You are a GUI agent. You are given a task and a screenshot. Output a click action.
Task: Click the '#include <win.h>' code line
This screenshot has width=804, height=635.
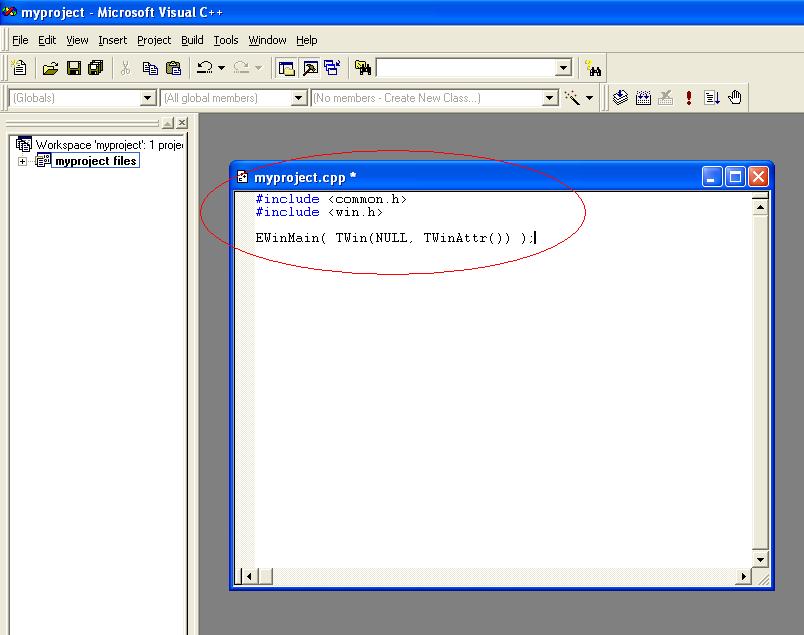coord(319,212)
